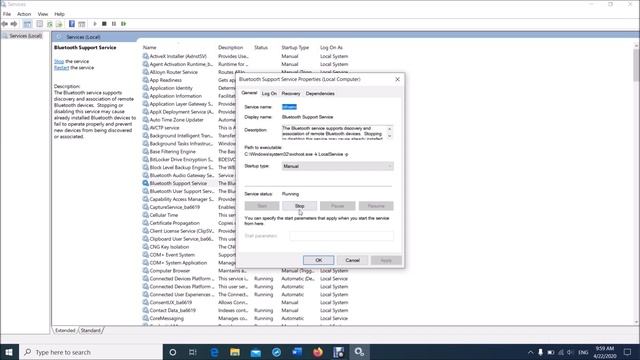This screenshot has width=640, height=360.
Task: Click the Pause Service toolbar icon
Action: (114, 24)
